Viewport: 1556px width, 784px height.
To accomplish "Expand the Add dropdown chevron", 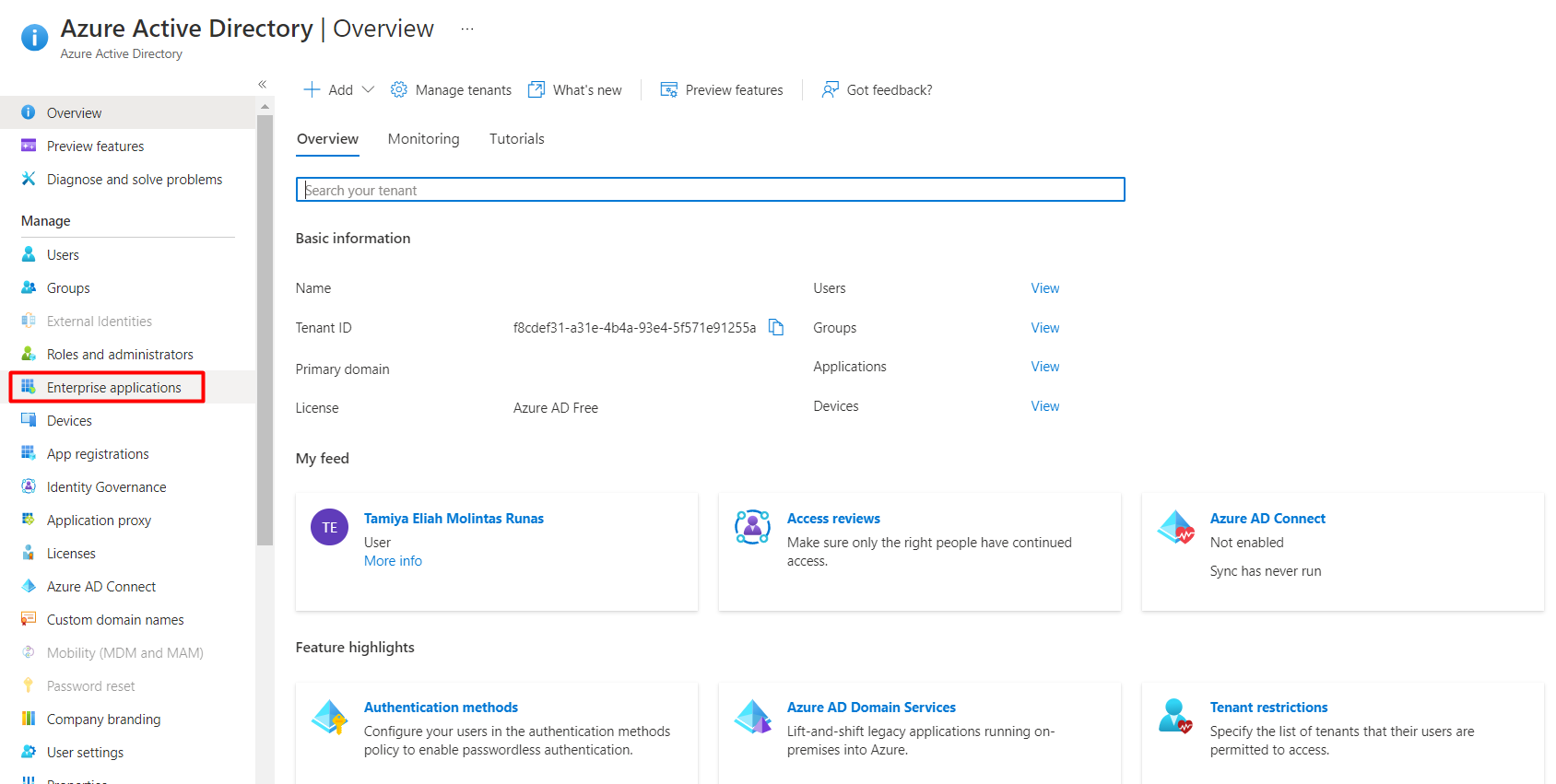I will tap(369, 89).
